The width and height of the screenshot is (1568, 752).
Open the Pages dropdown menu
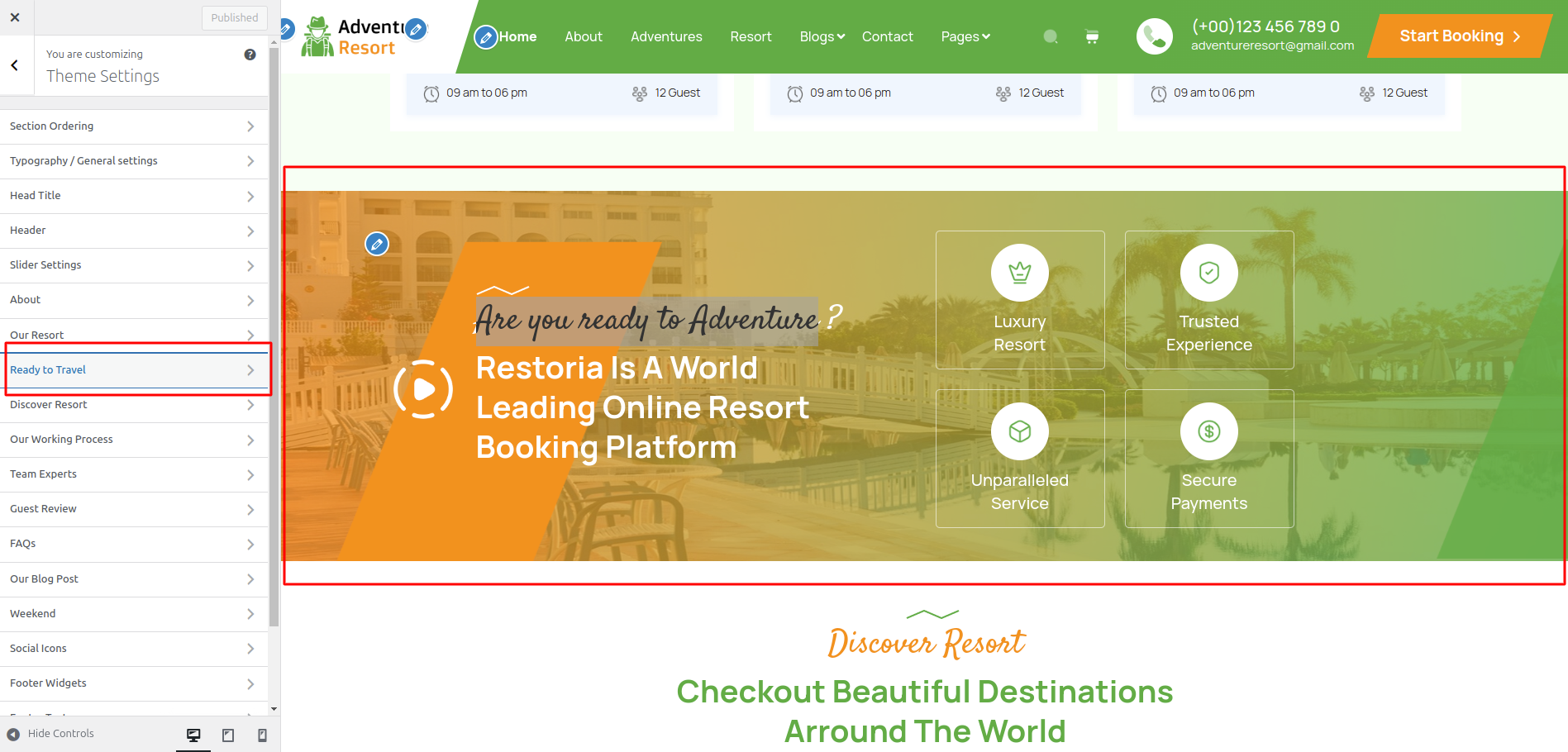coord(965,36)
